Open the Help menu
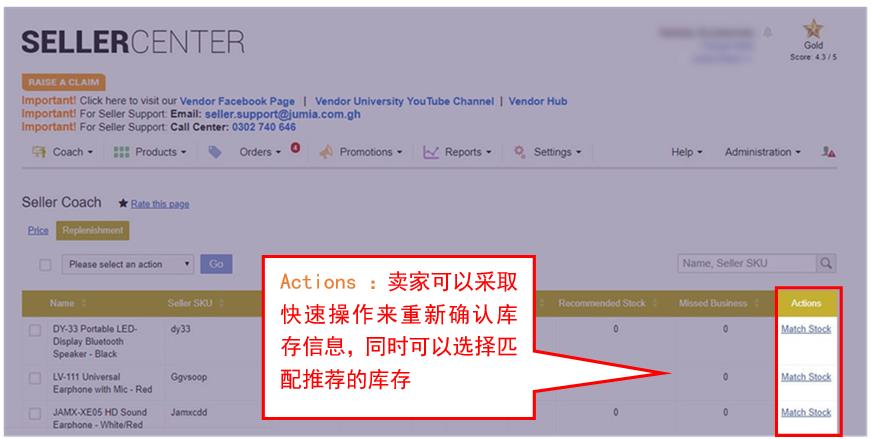873x439 pixels. tap(686, 152)
